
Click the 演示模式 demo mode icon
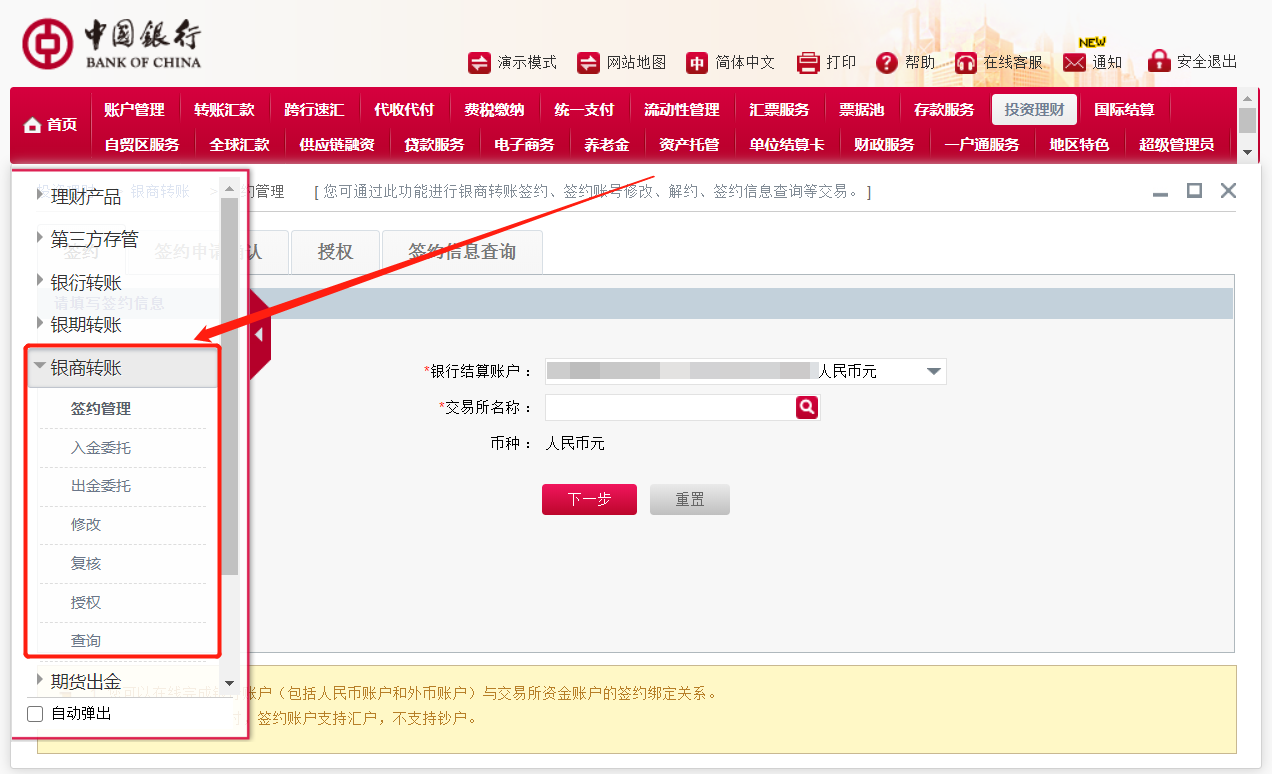(x=479, y=62)
